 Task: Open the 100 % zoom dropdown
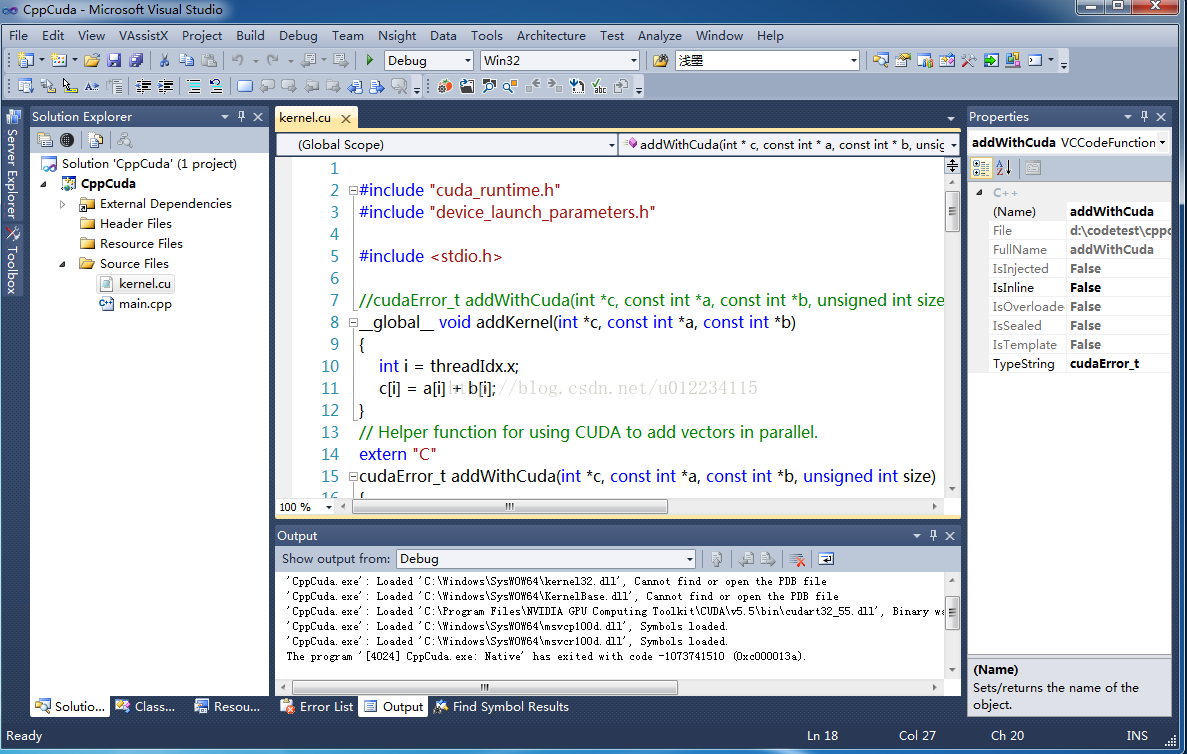tap(306, 506)
